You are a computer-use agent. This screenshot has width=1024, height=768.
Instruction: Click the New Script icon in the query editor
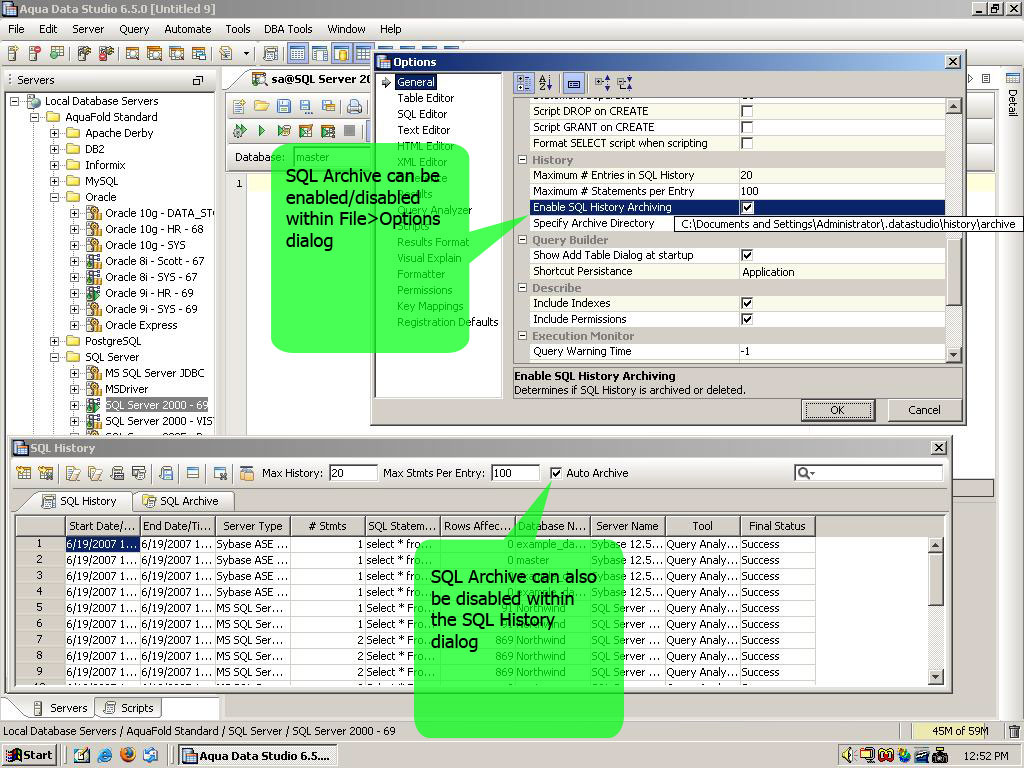tap(239, 106)
